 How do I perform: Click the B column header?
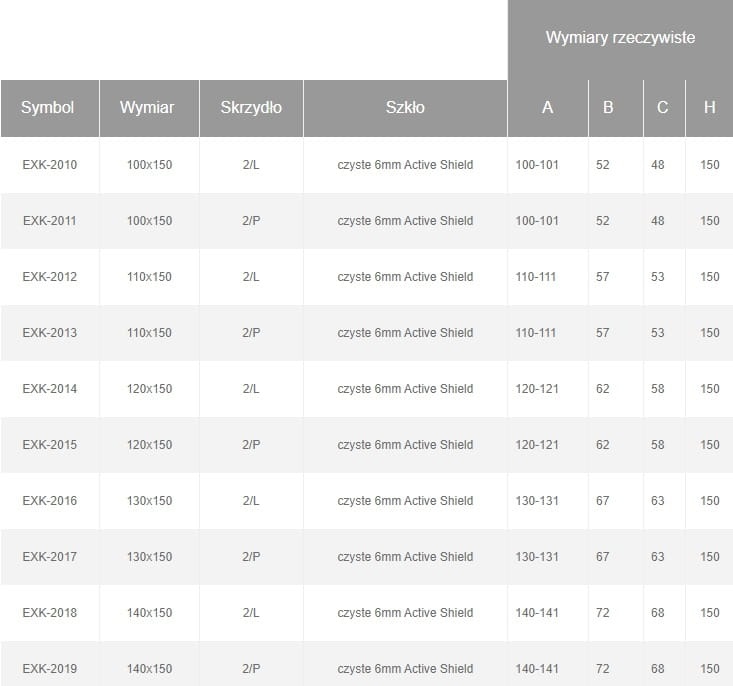pos(608,108)
